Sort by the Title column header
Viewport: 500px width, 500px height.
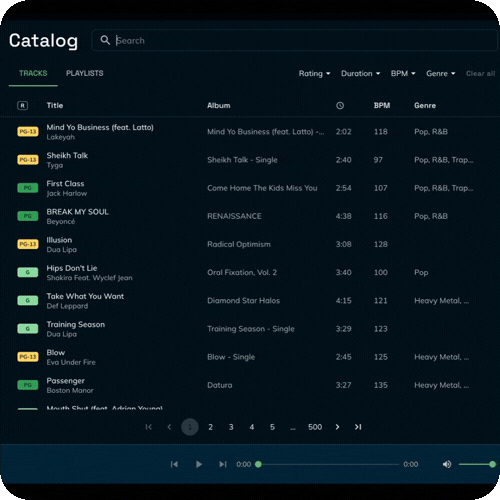click(55, 105)
